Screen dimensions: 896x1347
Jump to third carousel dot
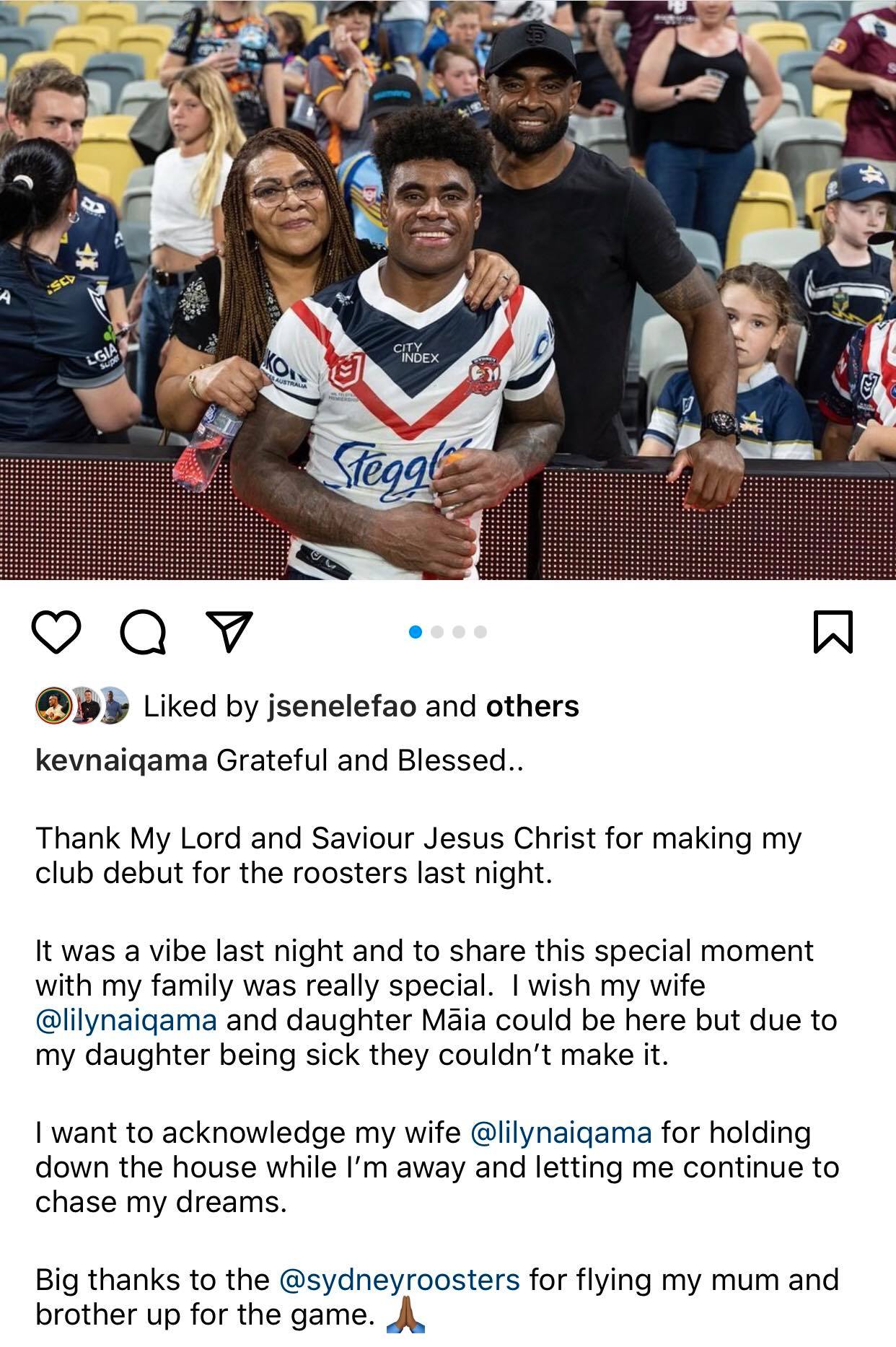coord(458,632)
